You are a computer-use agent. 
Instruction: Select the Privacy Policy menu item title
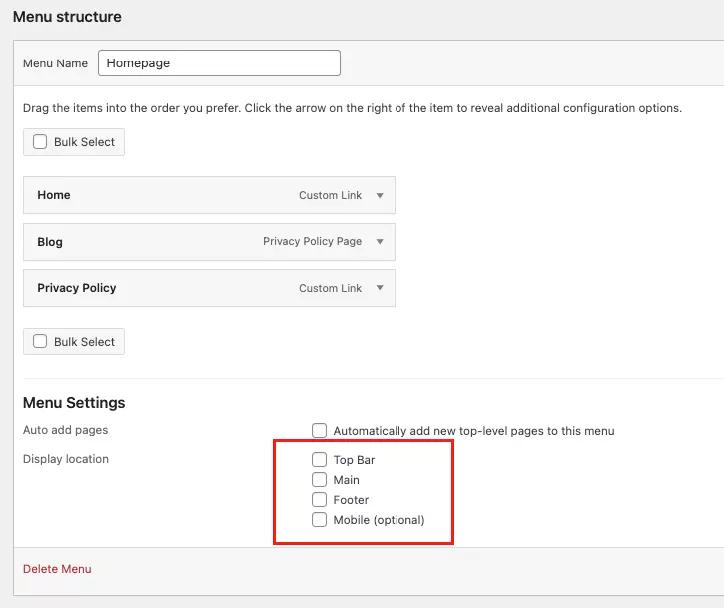tap(77, 288)
